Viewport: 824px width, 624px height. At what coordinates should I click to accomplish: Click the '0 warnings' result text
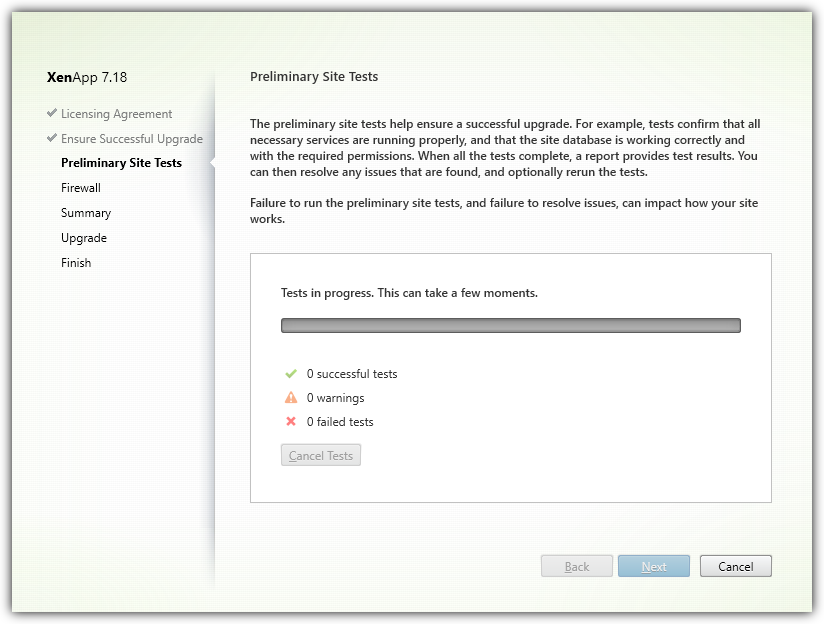coord(335,398)
